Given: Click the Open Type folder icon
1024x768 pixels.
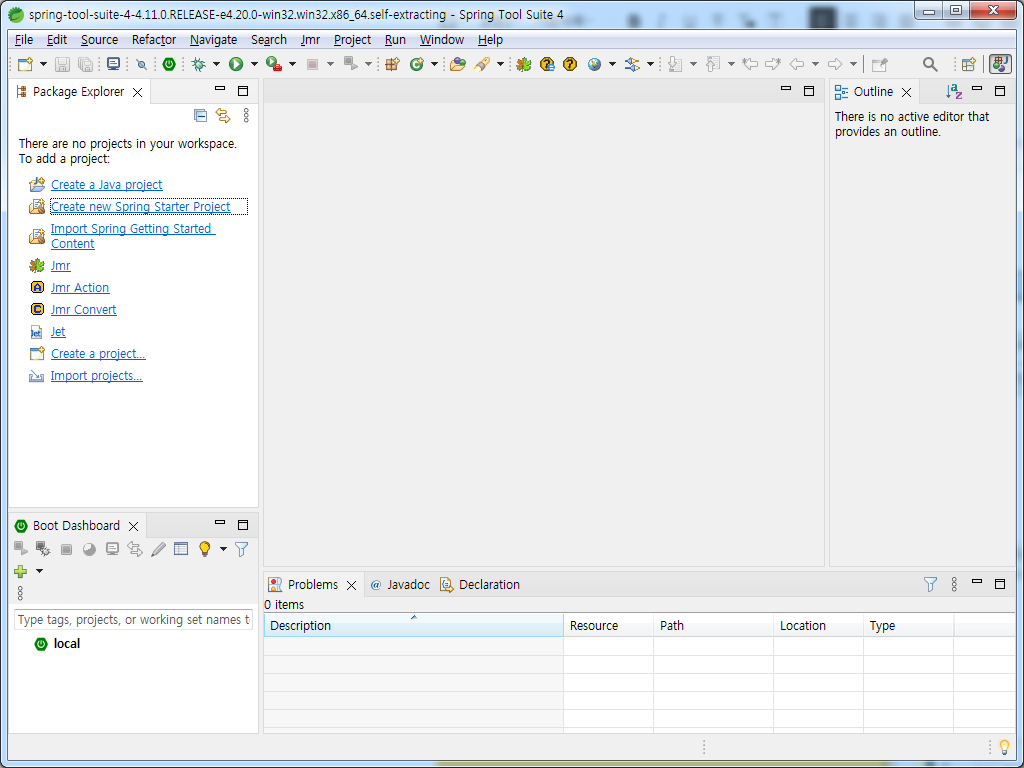Looking at the screenshot, I should click(458, 64).
